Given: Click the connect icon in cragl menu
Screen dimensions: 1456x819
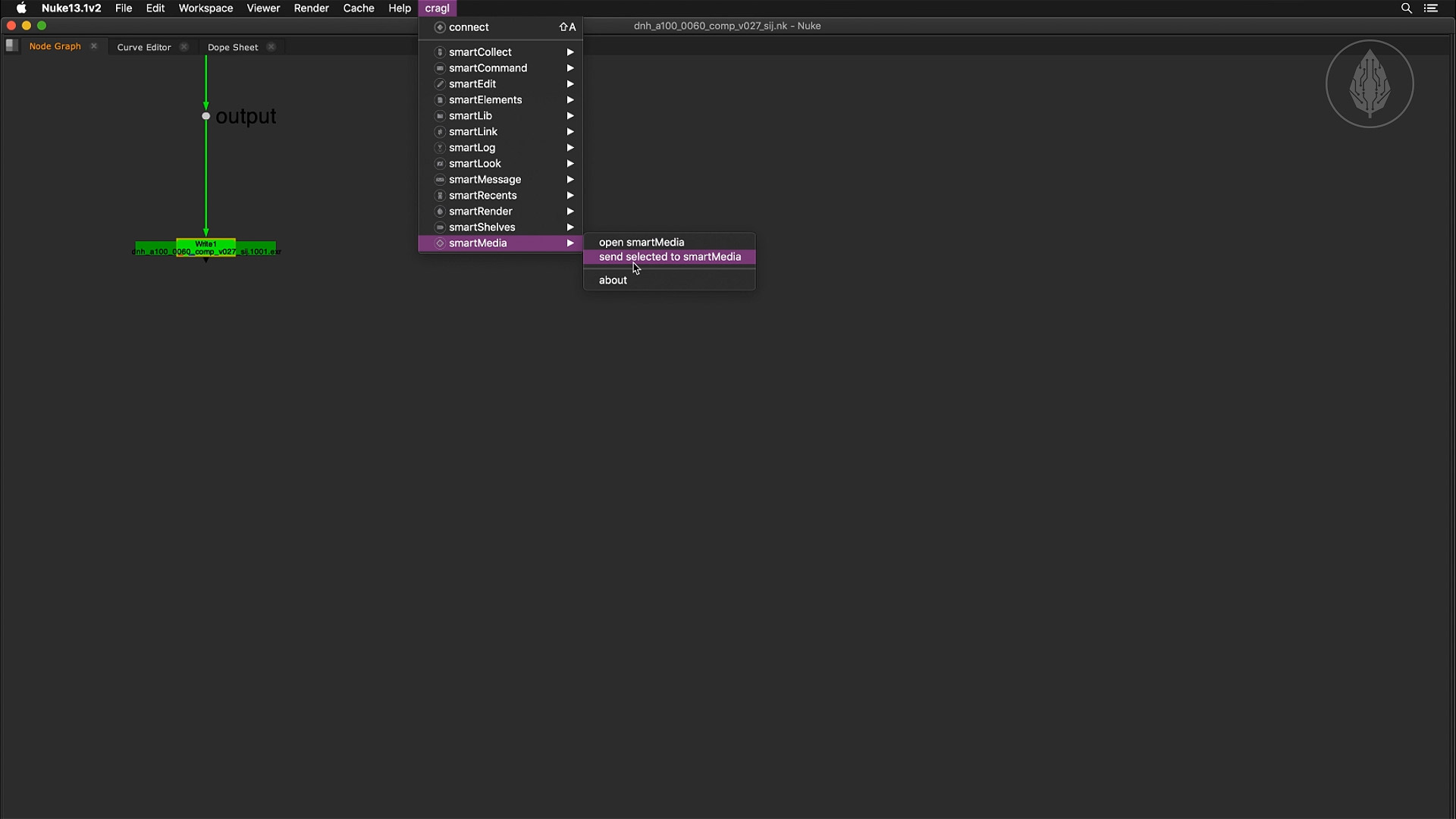Looking at the screenshot, I should (440, 27).
